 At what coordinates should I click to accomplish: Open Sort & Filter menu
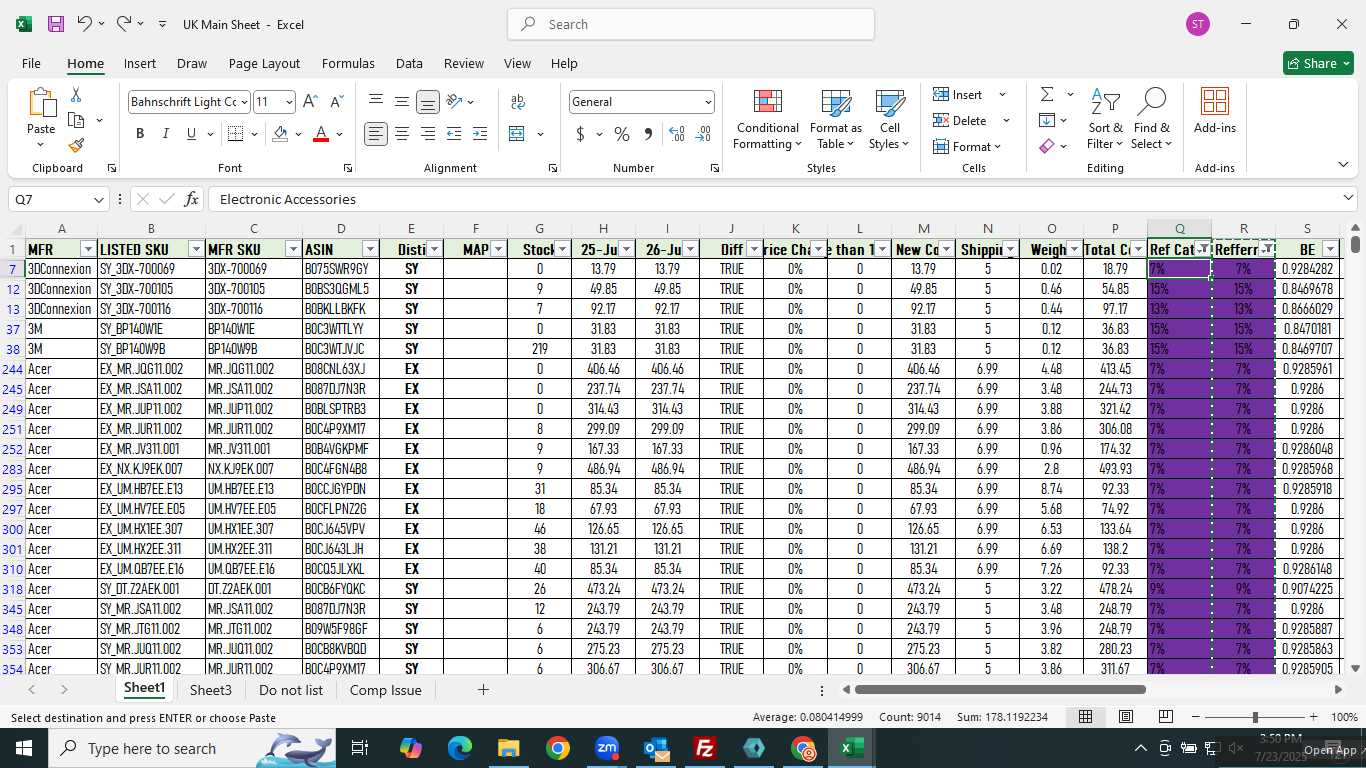(1105, 120)
